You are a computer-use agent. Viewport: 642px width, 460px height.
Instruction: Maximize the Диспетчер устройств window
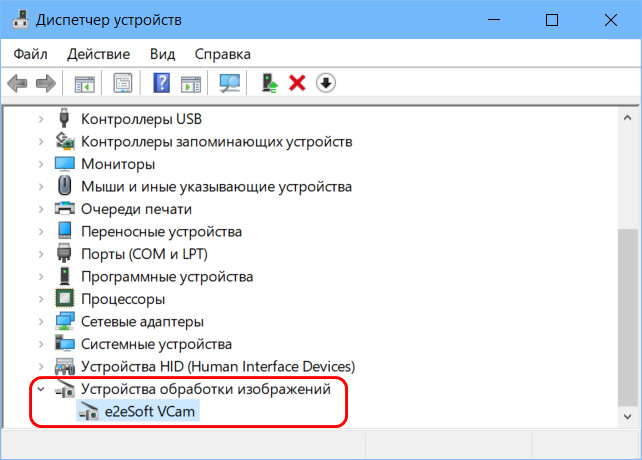pos(552,20)
